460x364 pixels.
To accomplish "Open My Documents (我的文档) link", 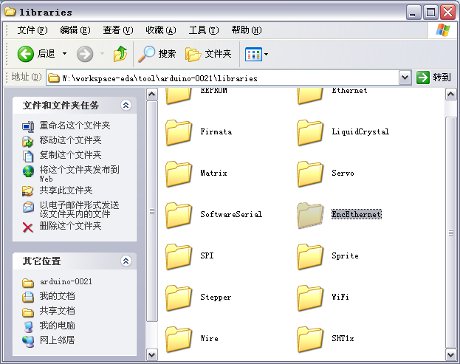I will (57, 296).
